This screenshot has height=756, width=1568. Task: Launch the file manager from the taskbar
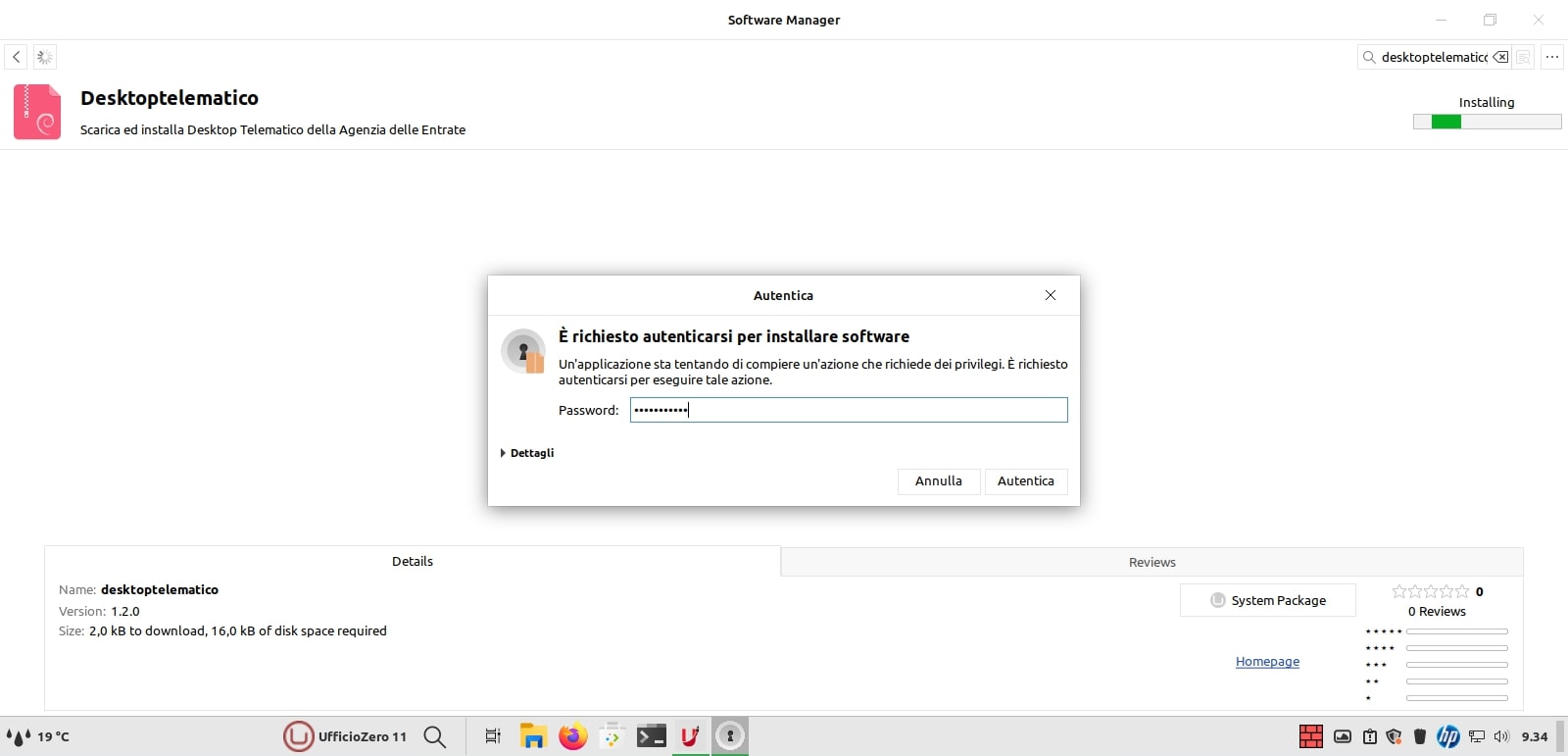pyautogui.click(x=532, y=736)
